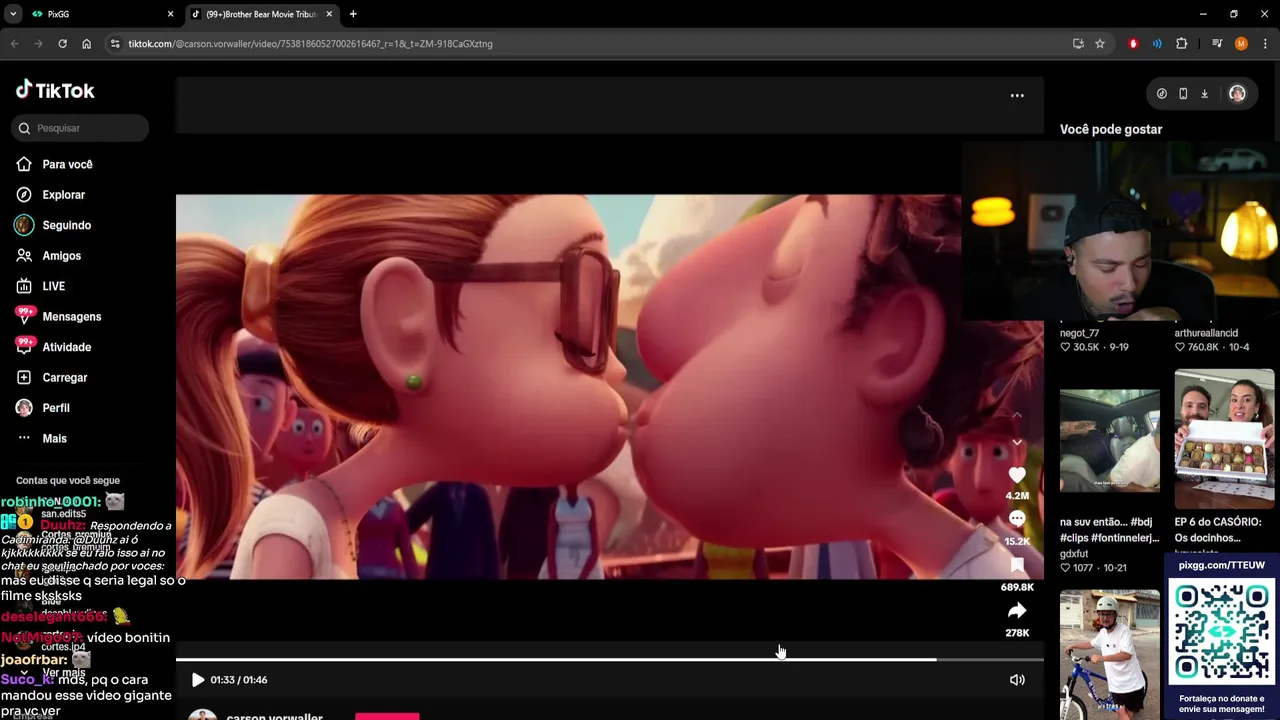Reload the page in Chrome
1280x720 pixels.
tap(62, 44)
